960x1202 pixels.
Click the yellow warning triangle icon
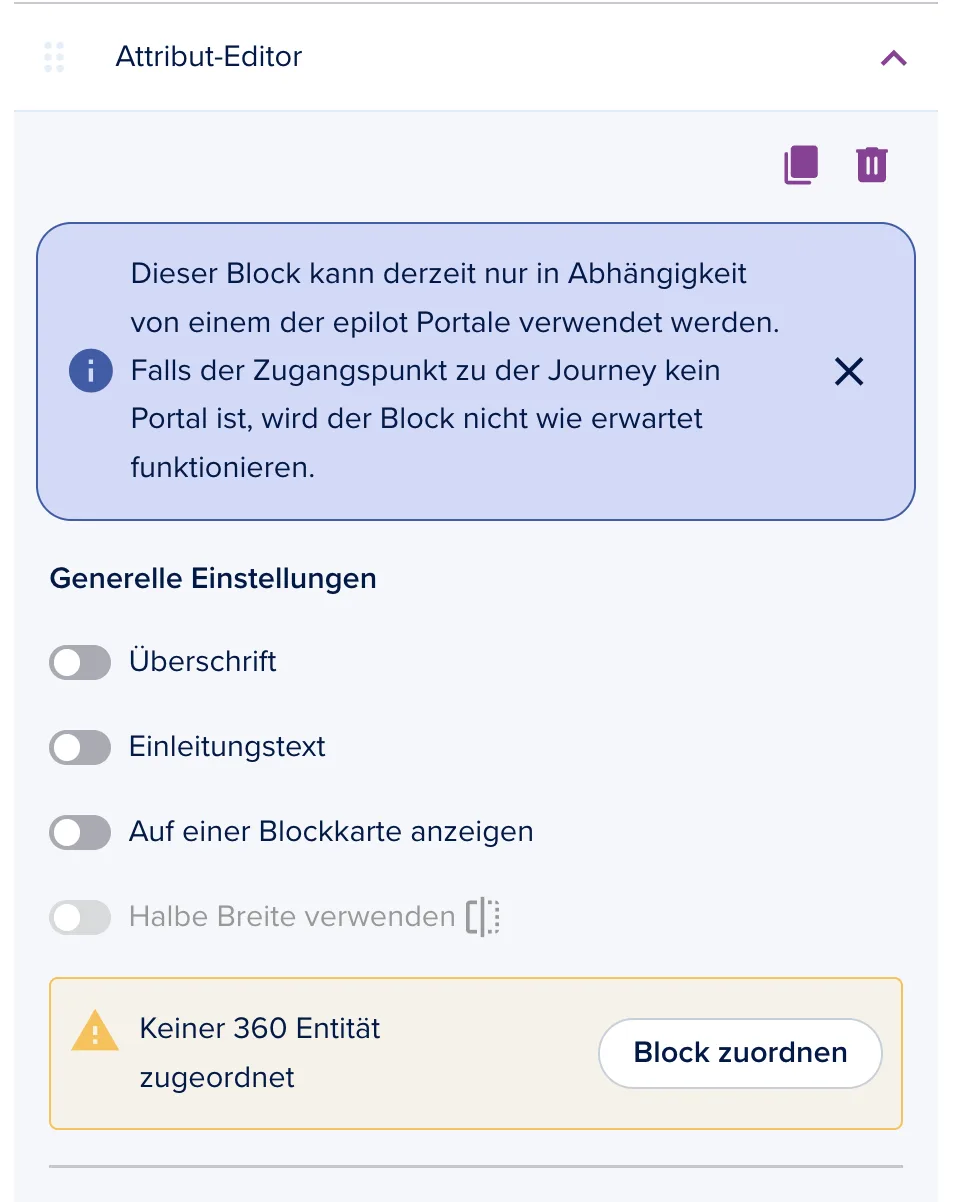pos(96,1030)
